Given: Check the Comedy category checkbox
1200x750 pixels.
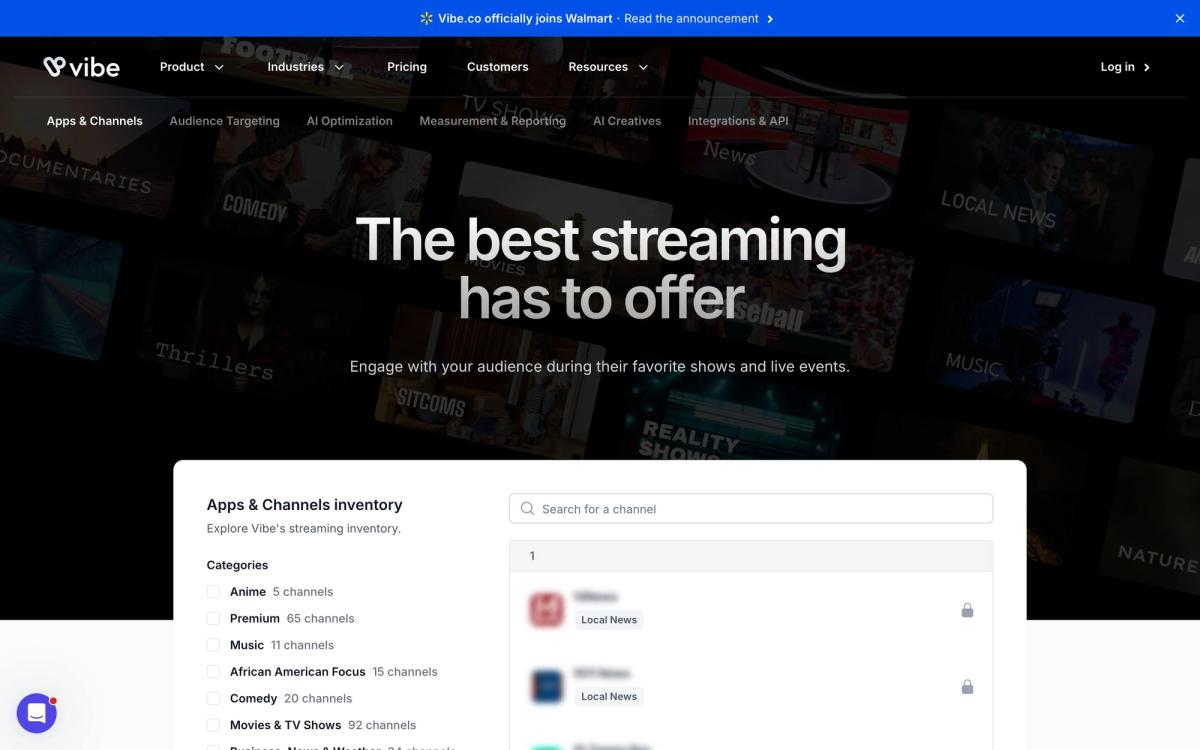Looking at the screenshot, I should click(213, 698).
